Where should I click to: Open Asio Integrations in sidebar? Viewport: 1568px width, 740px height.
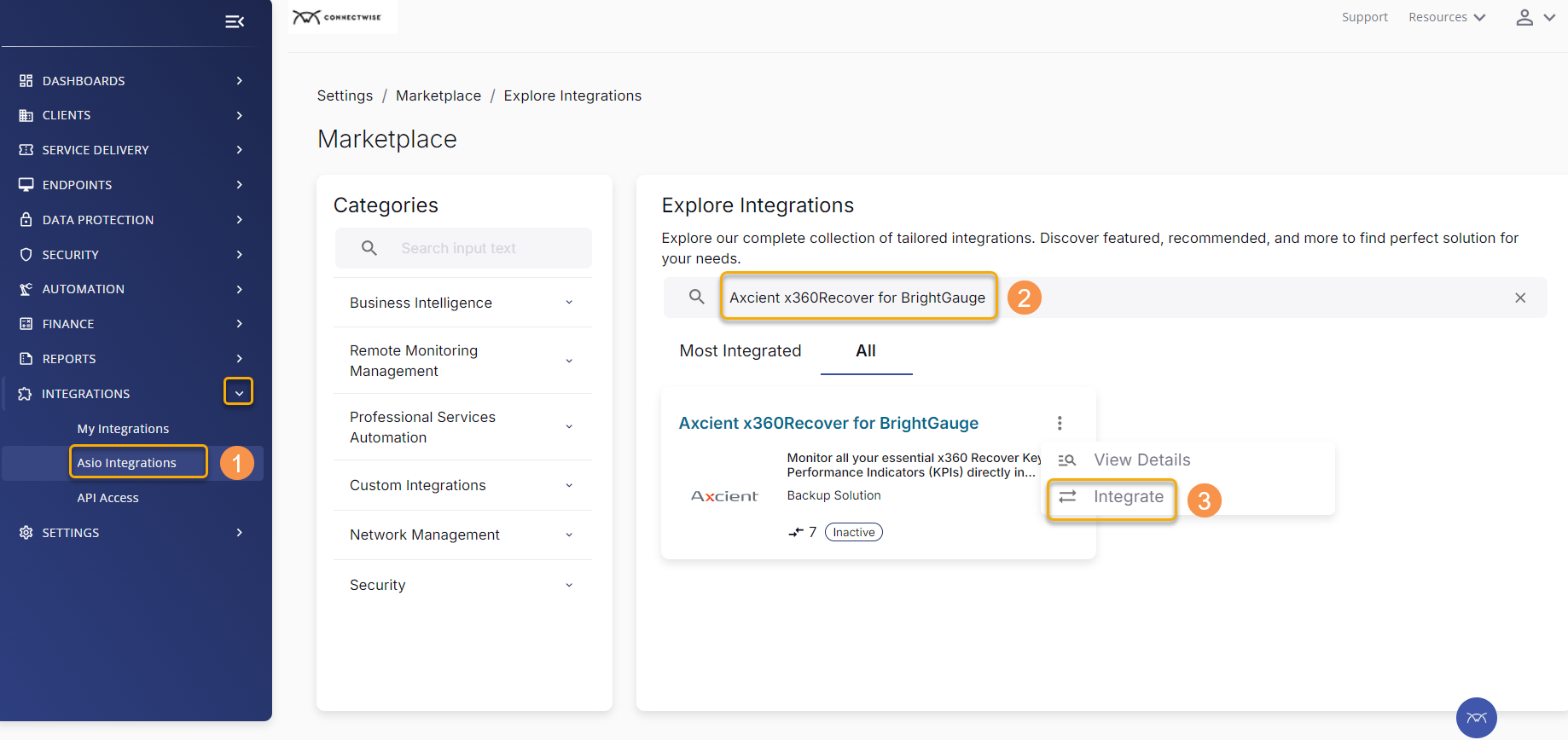126,463
